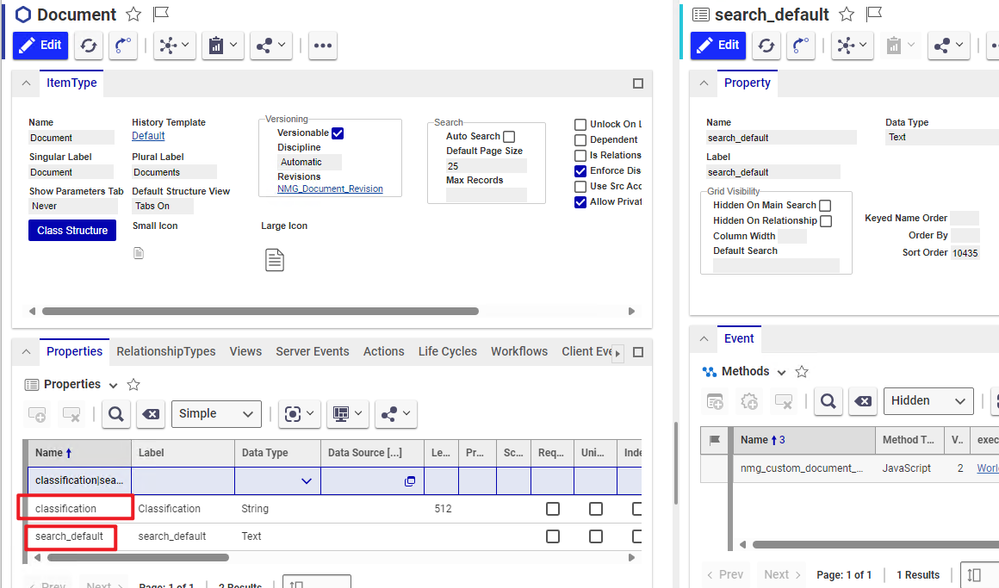Click the Class Structure button
Image resolution: width=999 pixels, height=588 pixels.
click(72, 231)
